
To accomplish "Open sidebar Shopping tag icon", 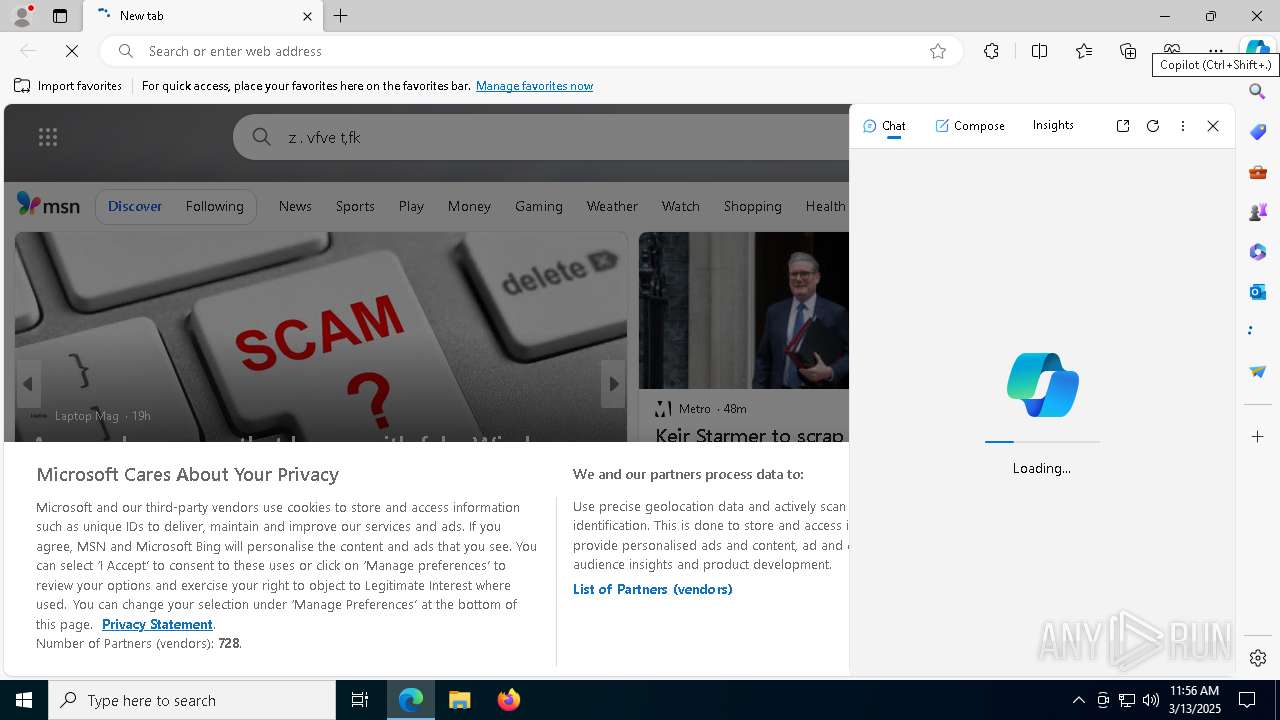I will click(1258, 132).
